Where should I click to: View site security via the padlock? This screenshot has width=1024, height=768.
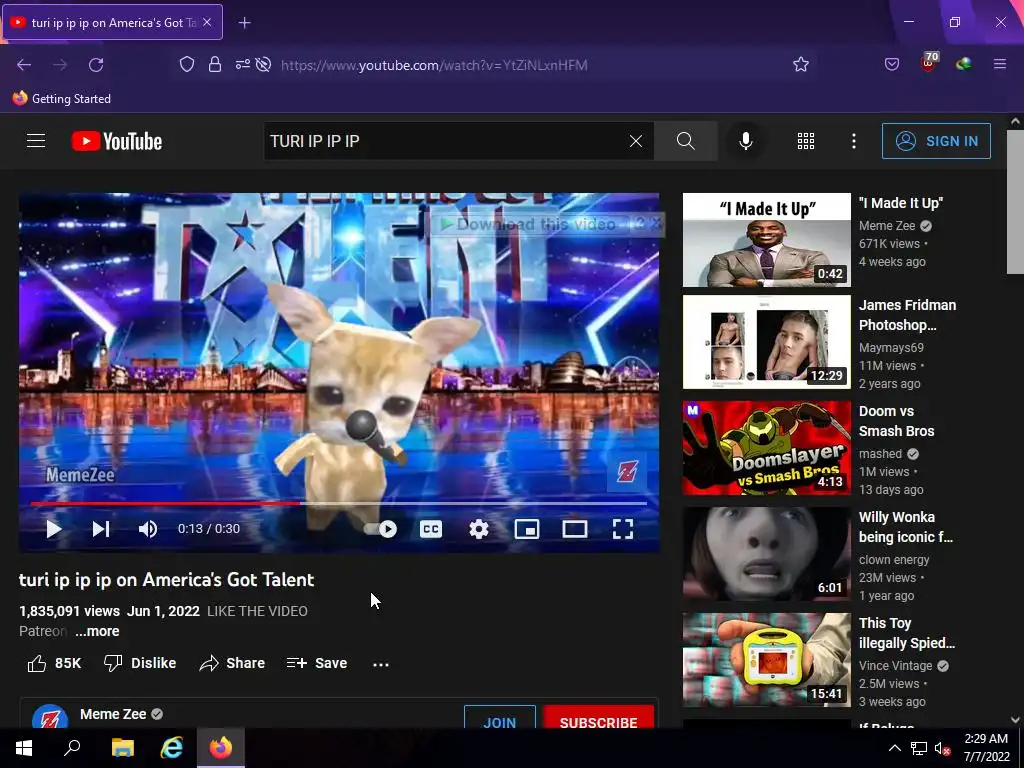[x=215, y=65]
